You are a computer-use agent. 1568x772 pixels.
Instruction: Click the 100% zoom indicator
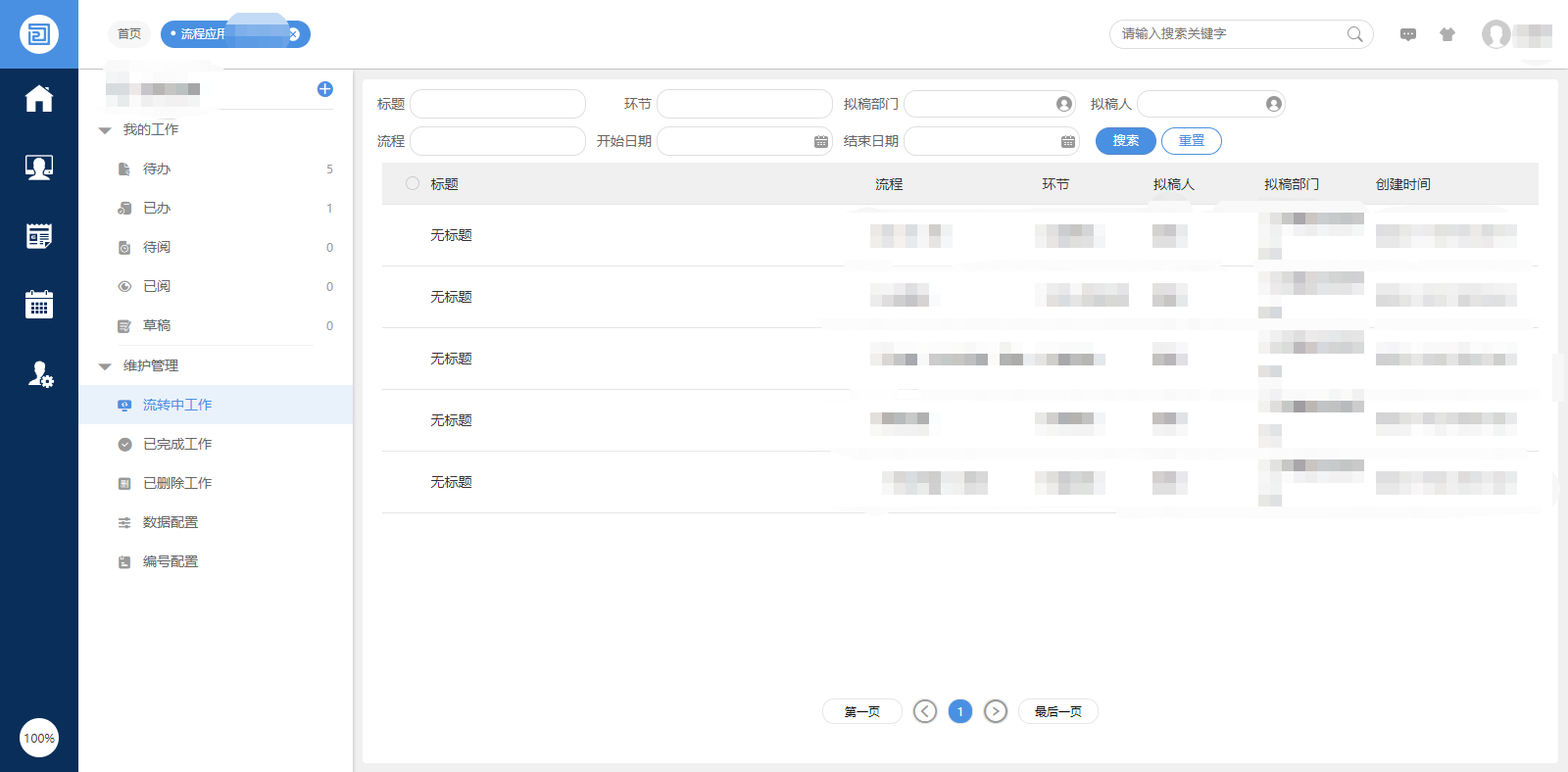[39, 738]
